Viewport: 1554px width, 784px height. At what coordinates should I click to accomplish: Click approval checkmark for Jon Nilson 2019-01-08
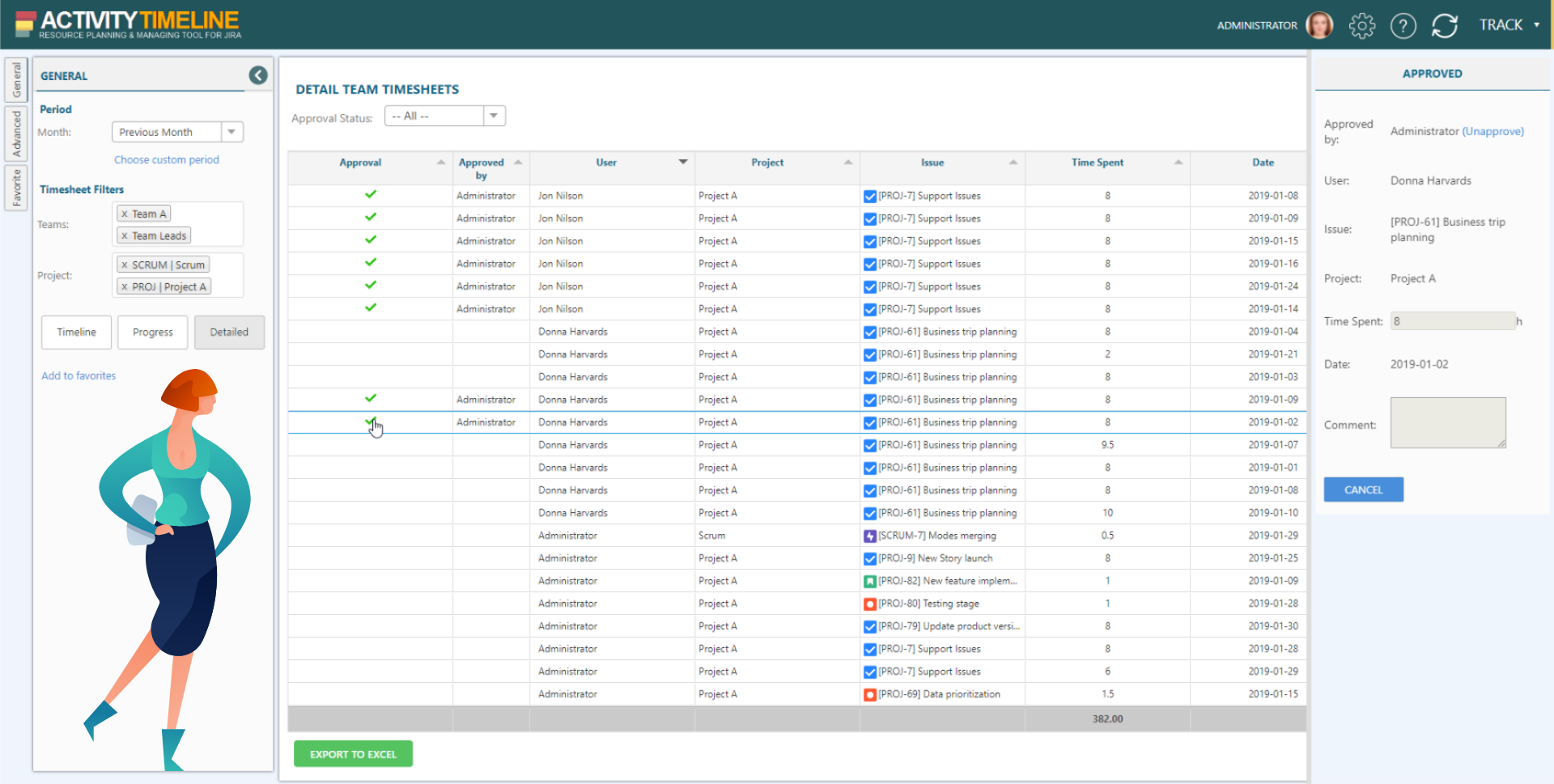click(x=371, y=194)
